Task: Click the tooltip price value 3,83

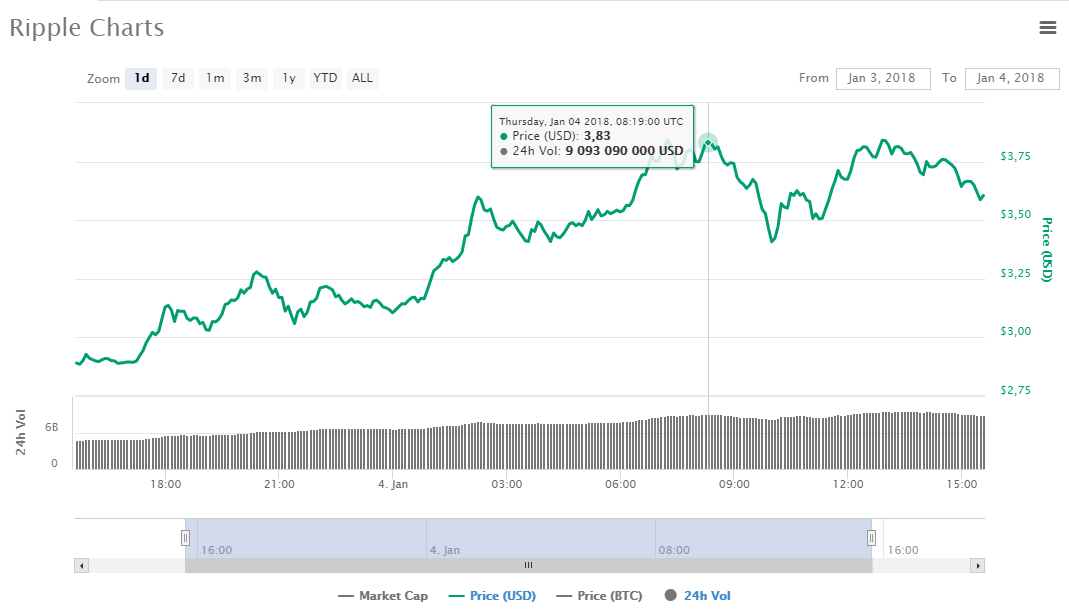Action: [x=597, y=136]
